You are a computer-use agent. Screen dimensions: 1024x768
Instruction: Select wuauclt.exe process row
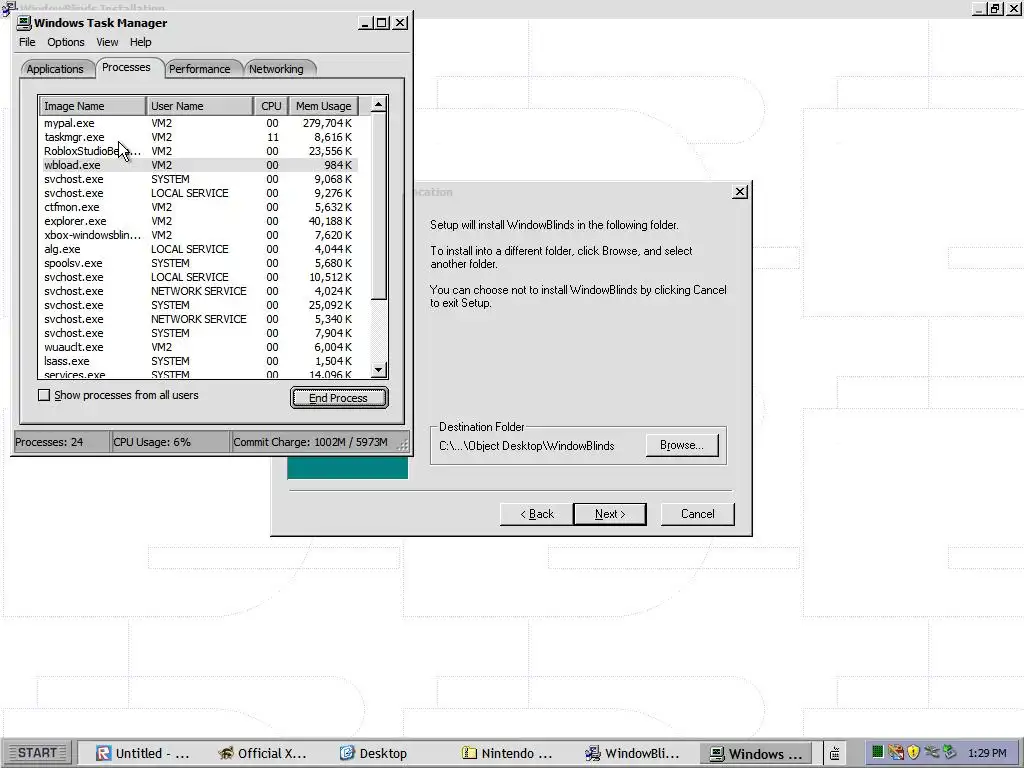[199, 347]
